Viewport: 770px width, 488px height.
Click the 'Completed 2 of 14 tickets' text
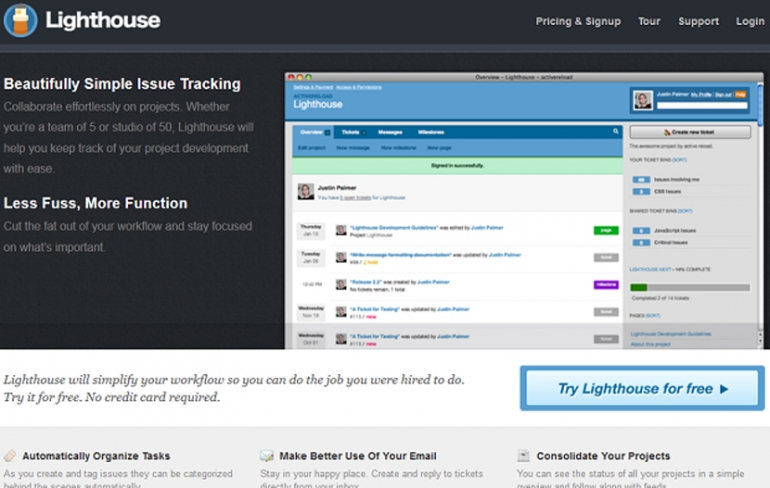tap(660, 298)
